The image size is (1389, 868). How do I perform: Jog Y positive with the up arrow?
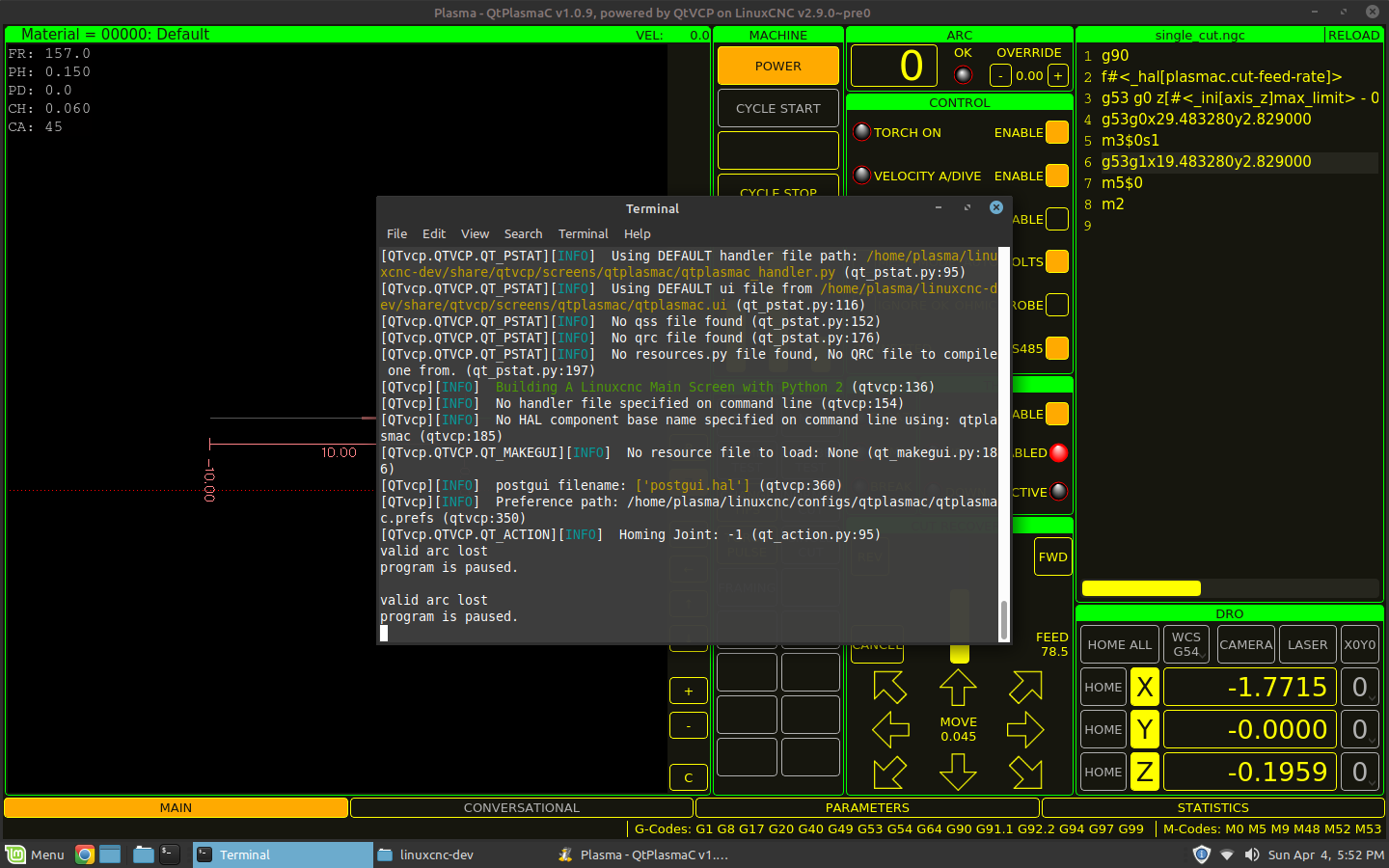tap(958, 687)
